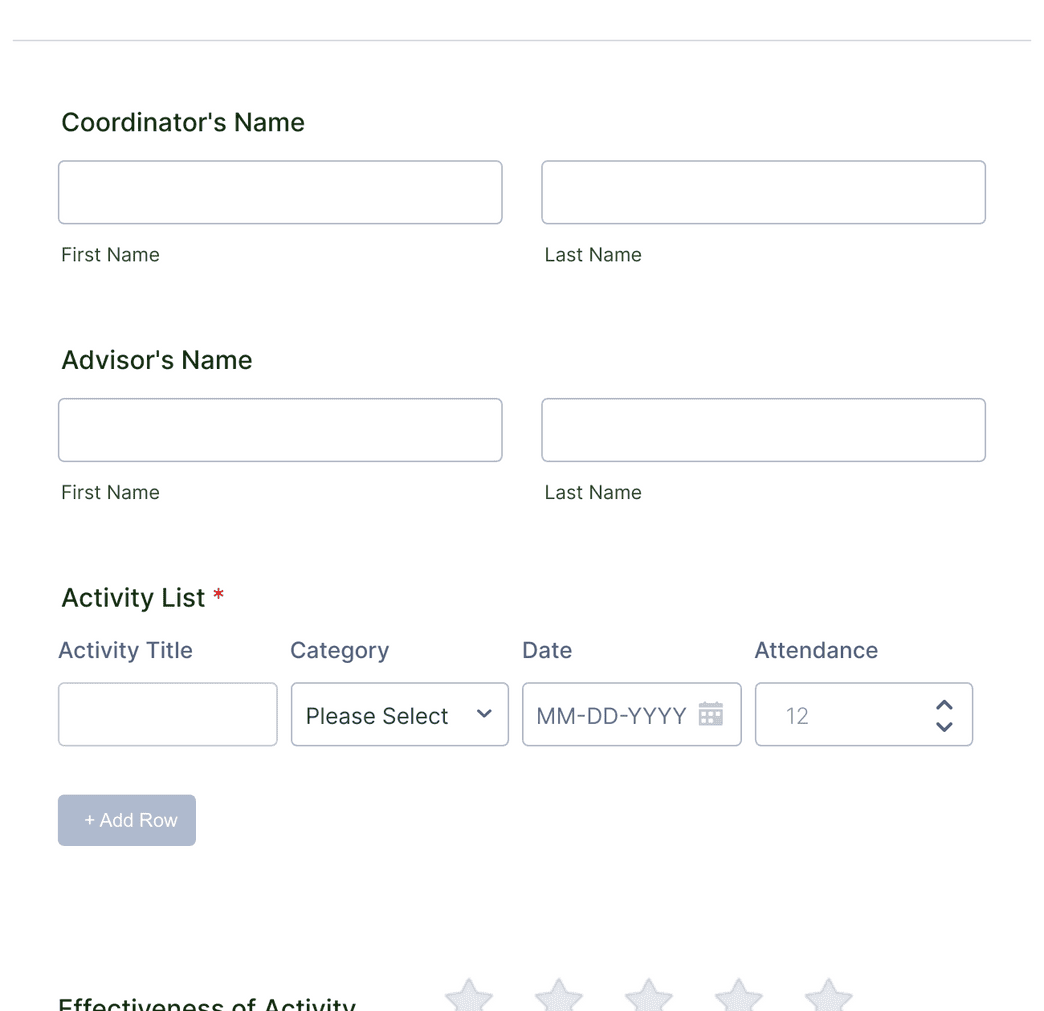
Task: Open the date picker via calendar icon
Action: pos(711,714)
